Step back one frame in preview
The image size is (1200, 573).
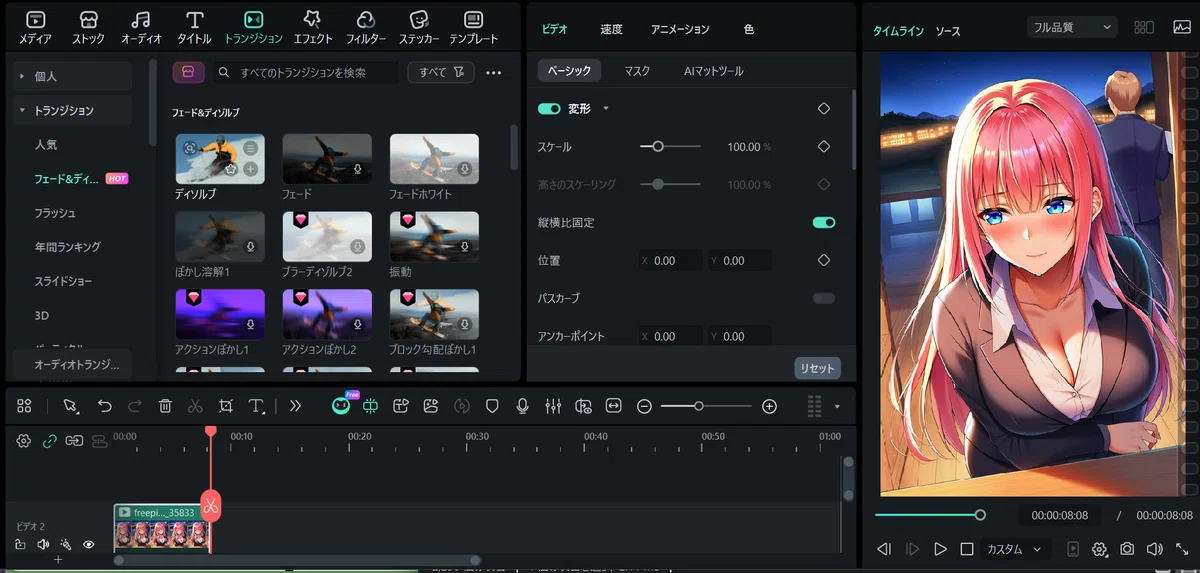(884, 549)
